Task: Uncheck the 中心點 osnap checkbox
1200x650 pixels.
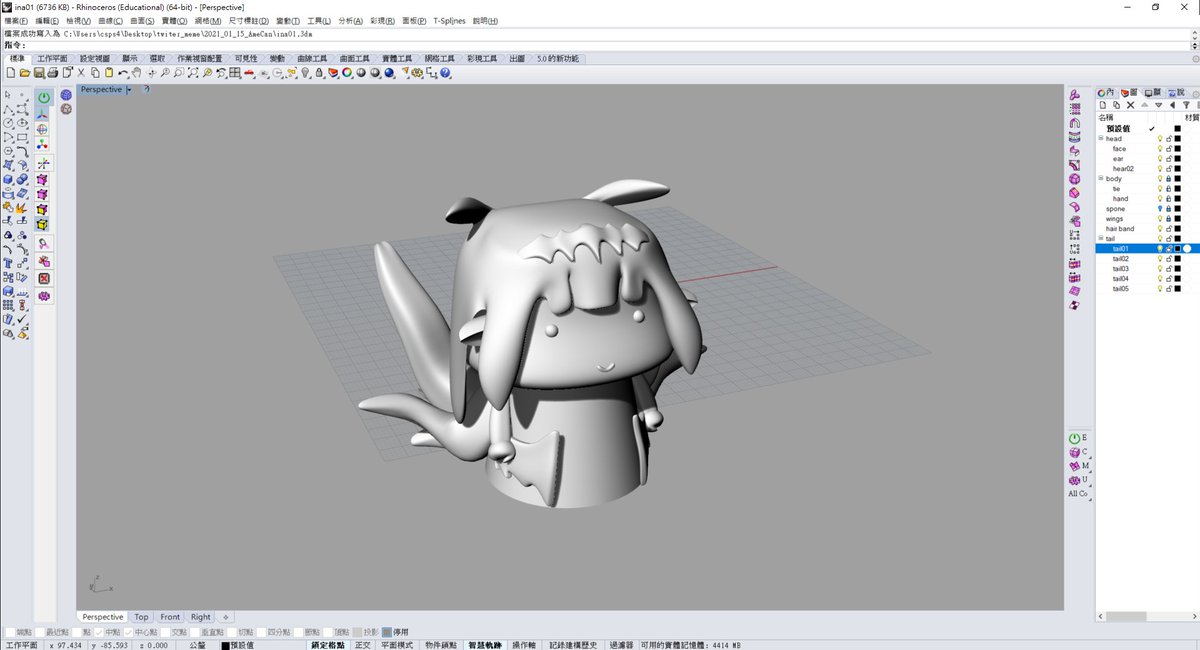Action: tap(129, 632)
